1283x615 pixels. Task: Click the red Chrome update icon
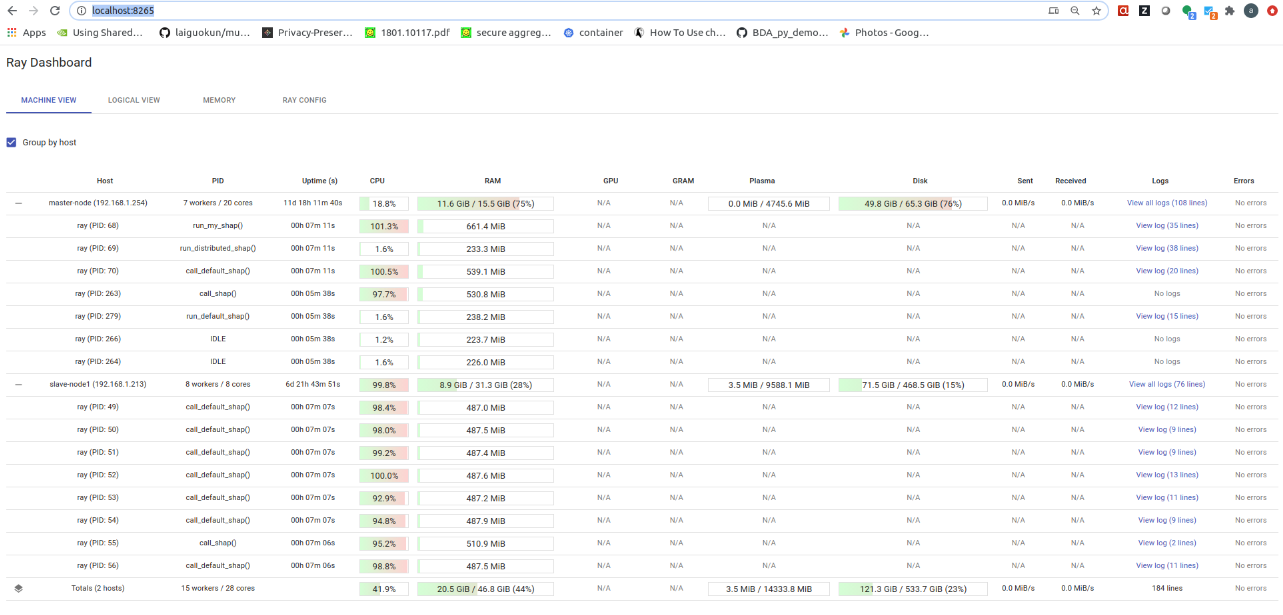1272,11
